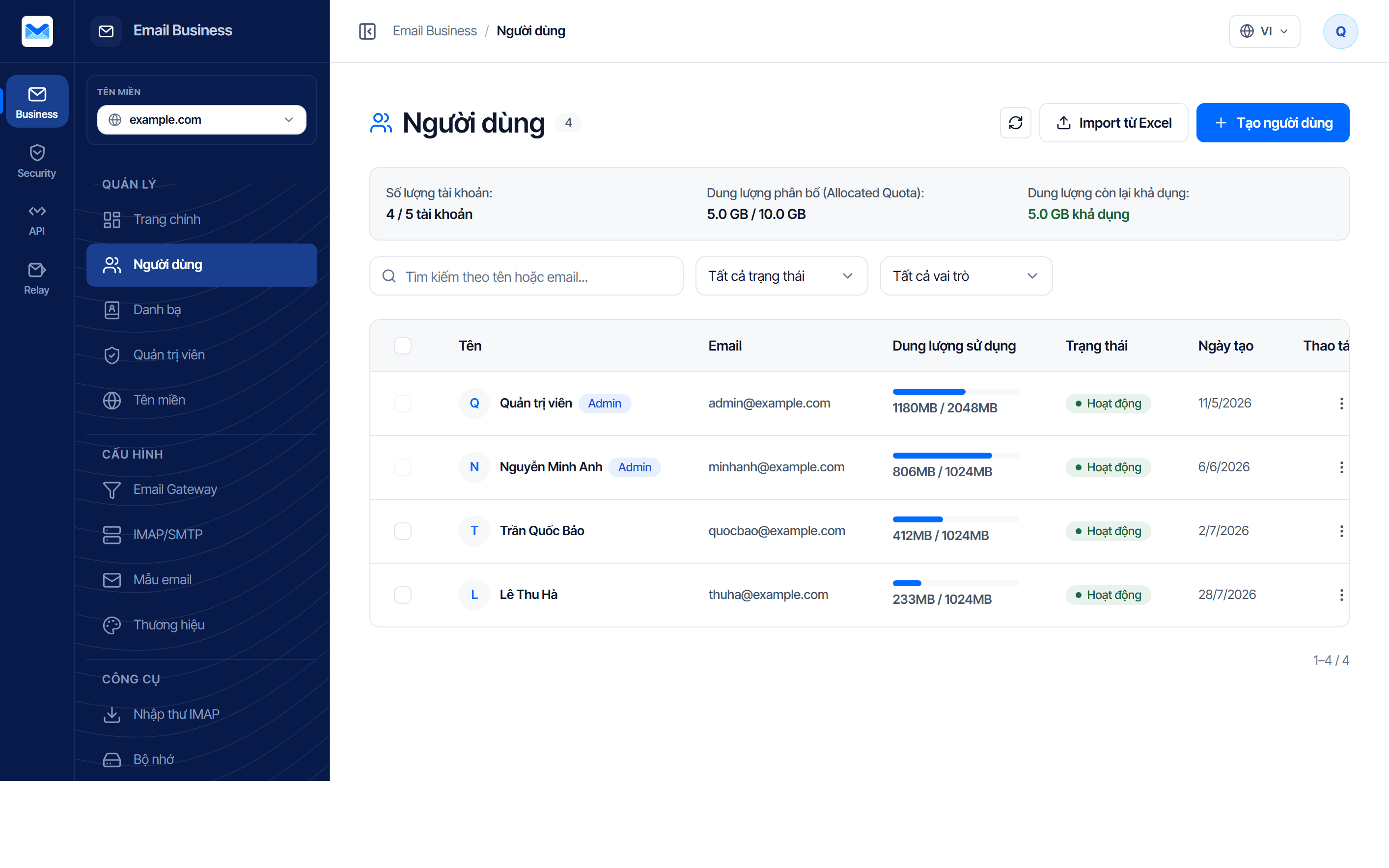Open actions menu for Nguyễn Minh Anh
This screenshot has height=868, width=1389.
1341,467
